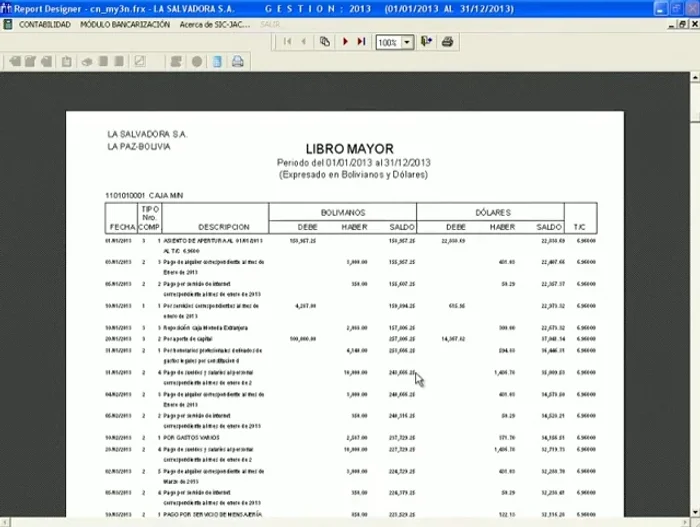Jump to the last report page
This screenshot has height=527, width=700.
[x=361, y=42]
